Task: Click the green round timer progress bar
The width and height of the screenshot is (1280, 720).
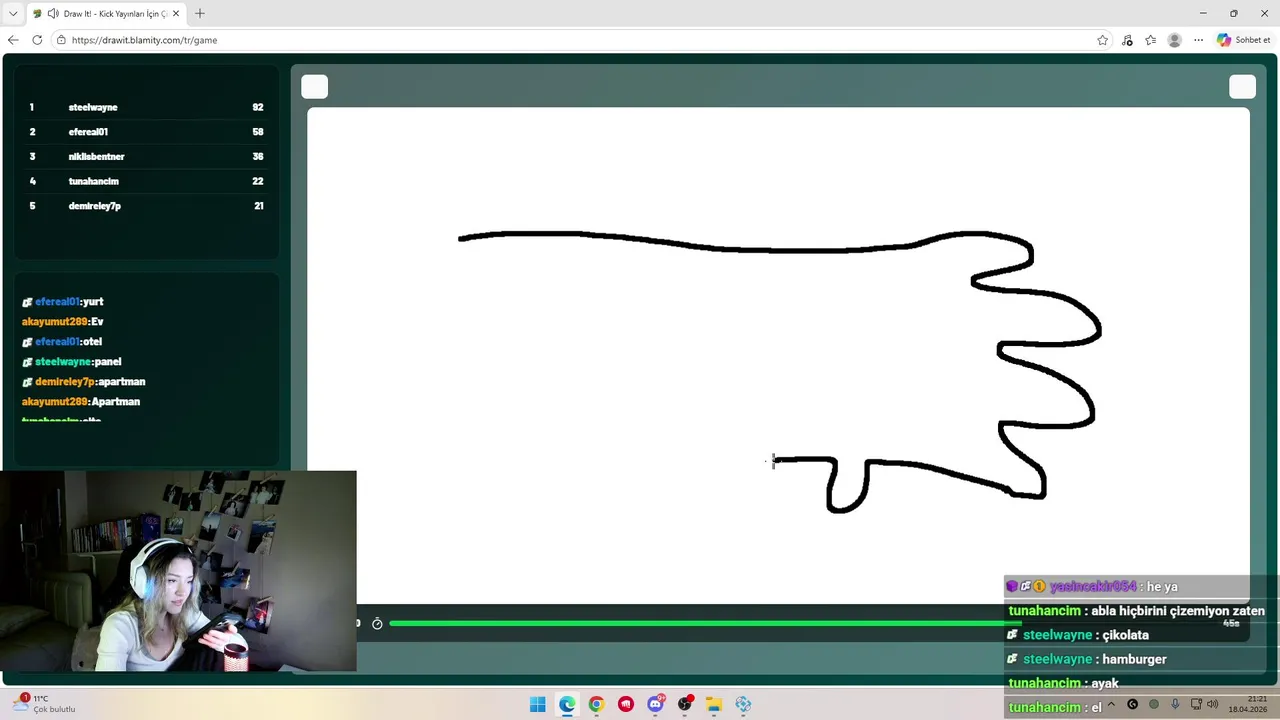Action: pos(705,623)
